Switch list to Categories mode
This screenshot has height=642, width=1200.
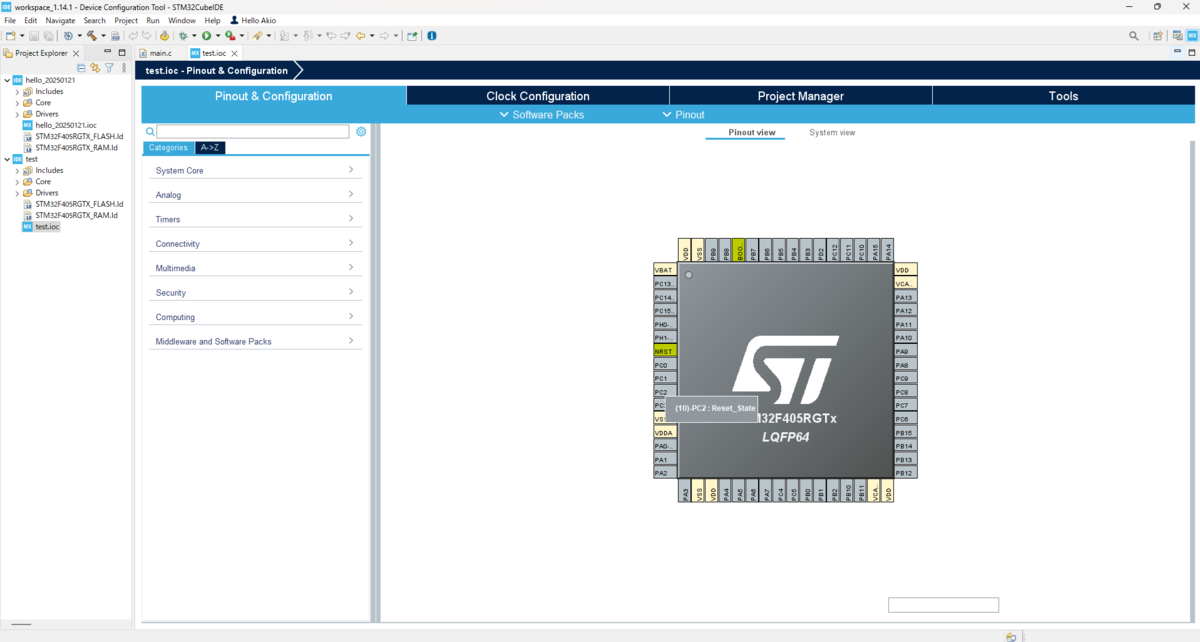click(x=168, y=148)
